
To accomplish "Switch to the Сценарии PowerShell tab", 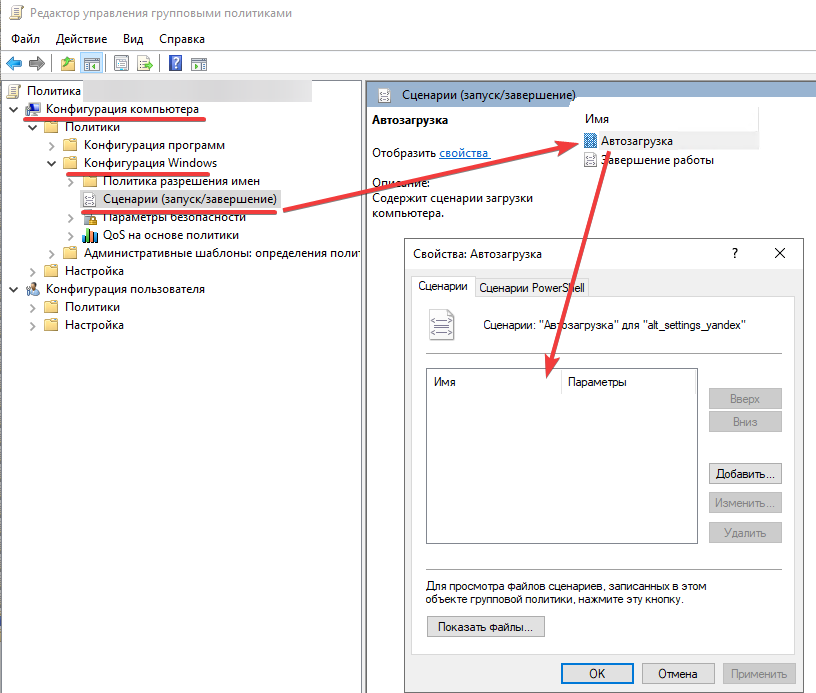I will [532, 288].
